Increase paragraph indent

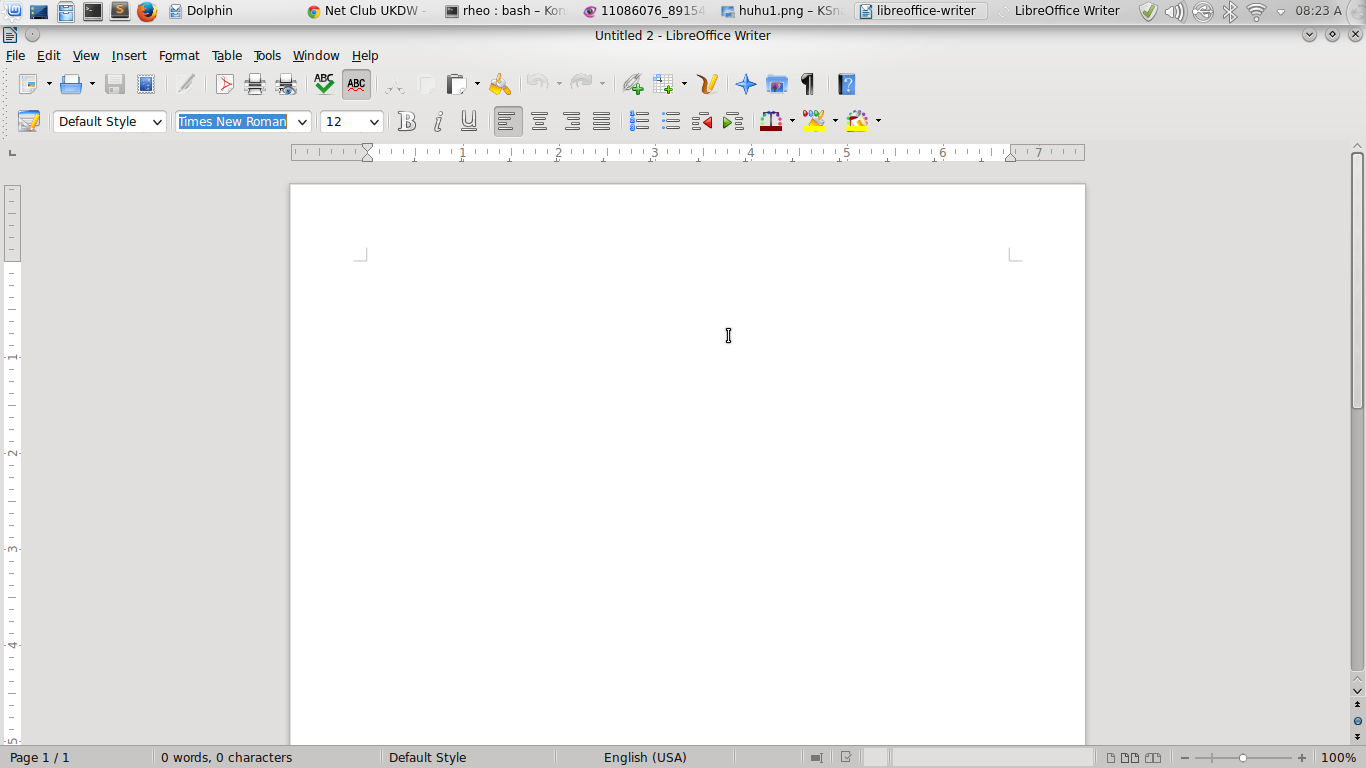click(x=733, y=121)
